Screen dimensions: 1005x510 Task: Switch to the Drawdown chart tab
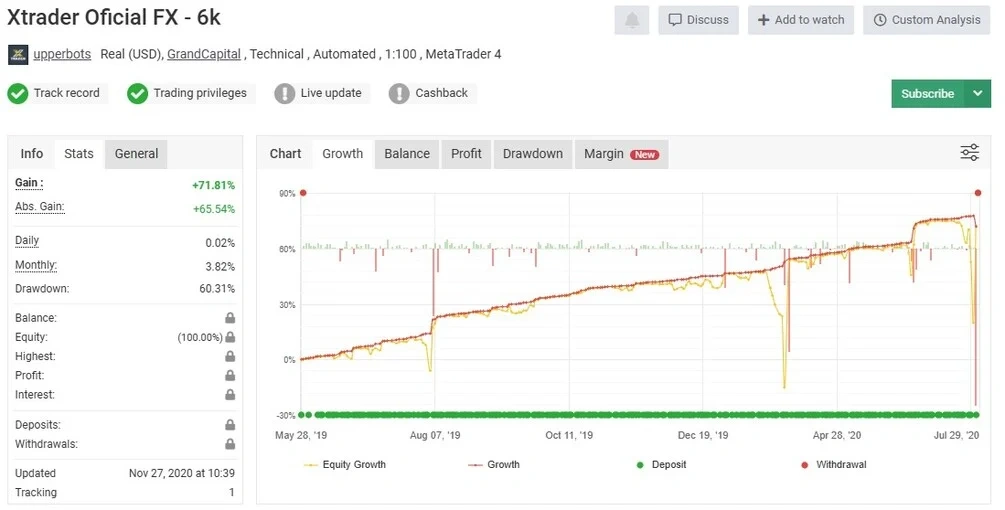pos(532,153)
